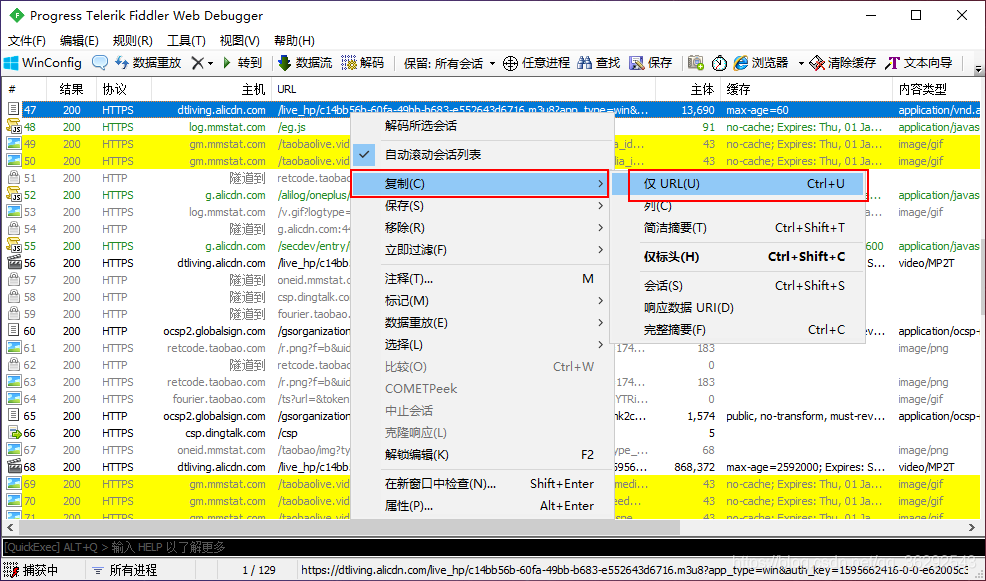The image size is (986, 581).
Task: Click the camera screenshot toolbar icon
Action: pyautogui.click(x=695, y=63)
